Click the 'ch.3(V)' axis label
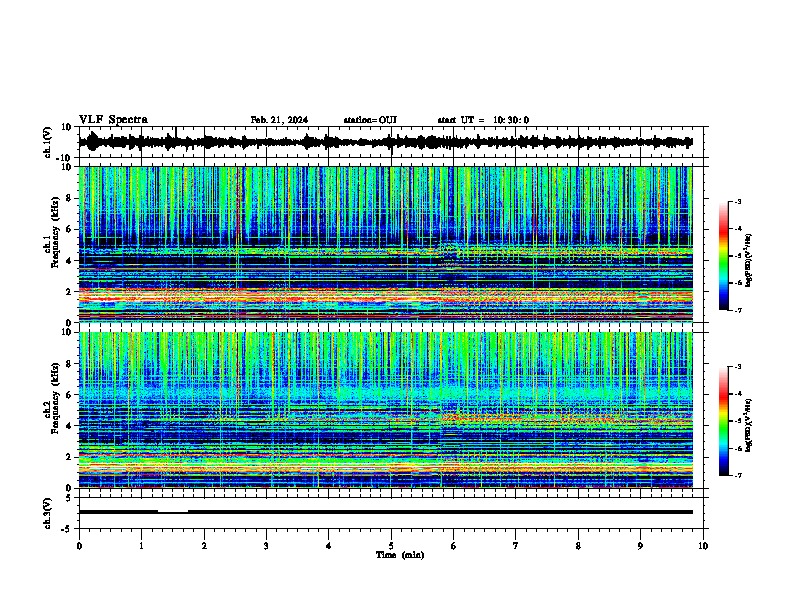Viewport: 792px width, 612px height. click(x=48, y=513)
